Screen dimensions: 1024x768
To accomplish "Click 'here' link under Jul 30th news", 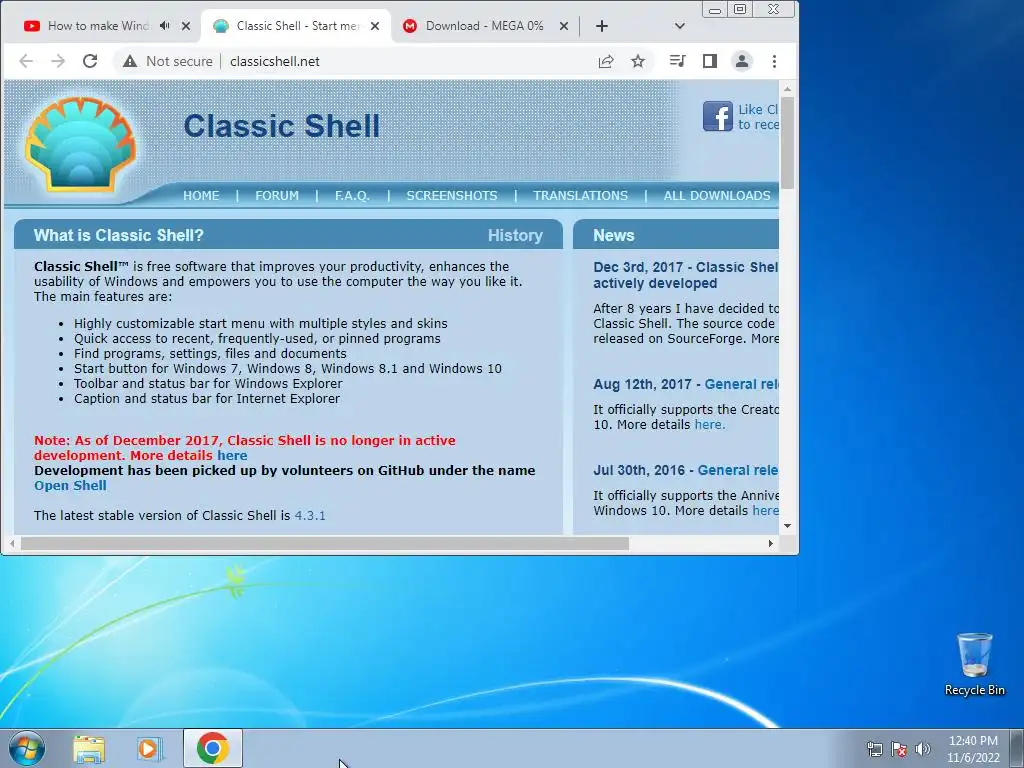I will point(765,511).
